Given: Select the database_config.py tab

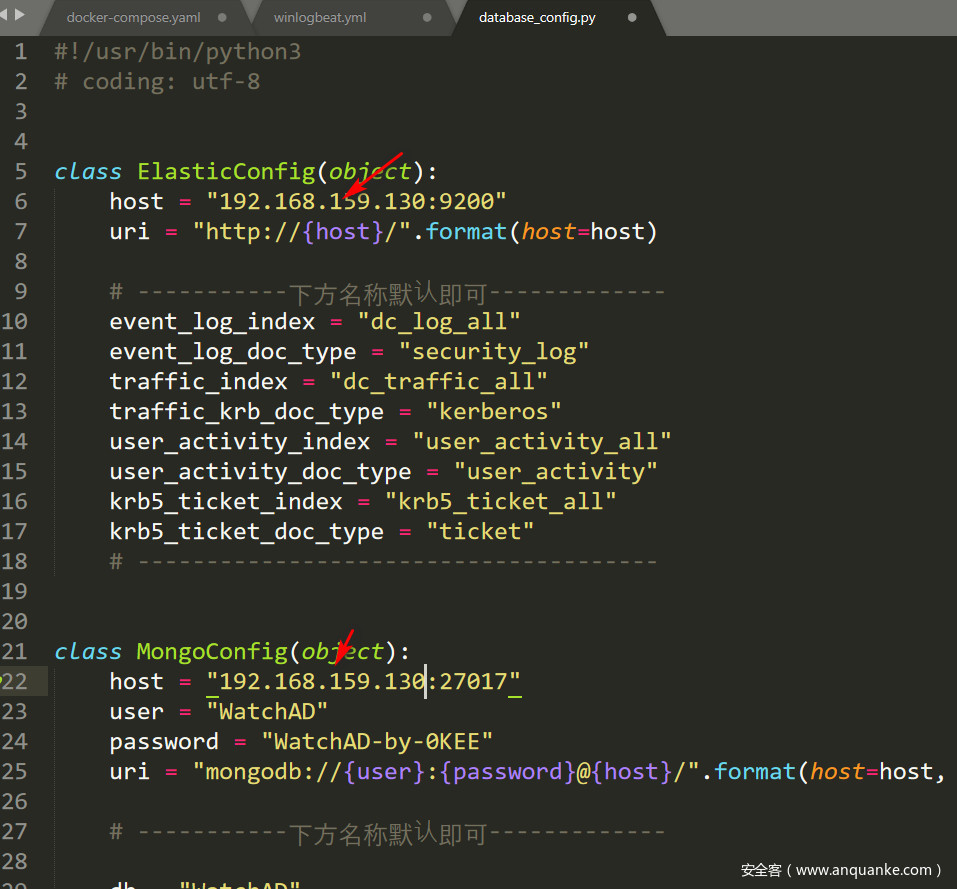Looking at the screenshot, I should 537,18.
